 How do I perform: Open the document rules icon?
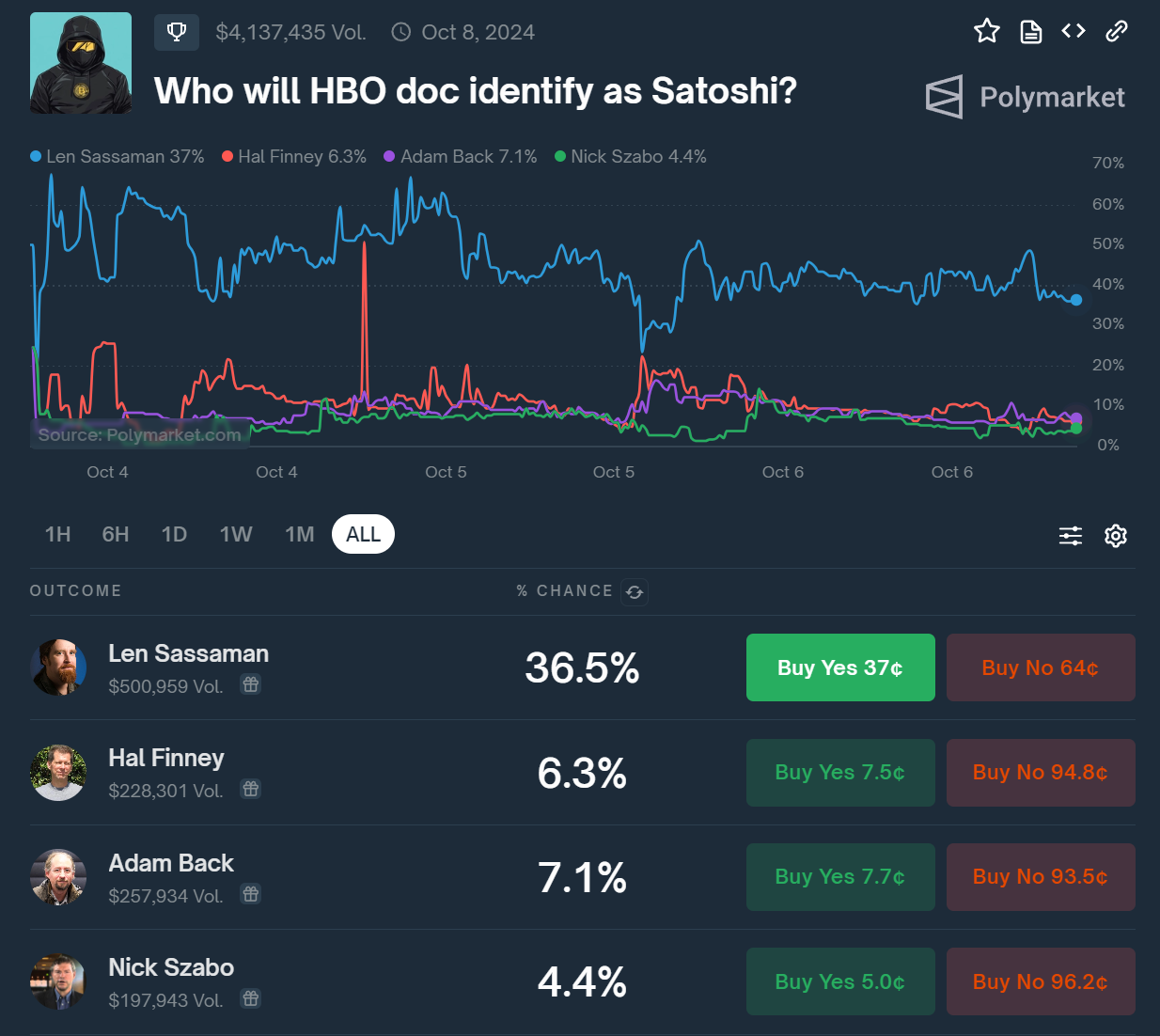1031,32
